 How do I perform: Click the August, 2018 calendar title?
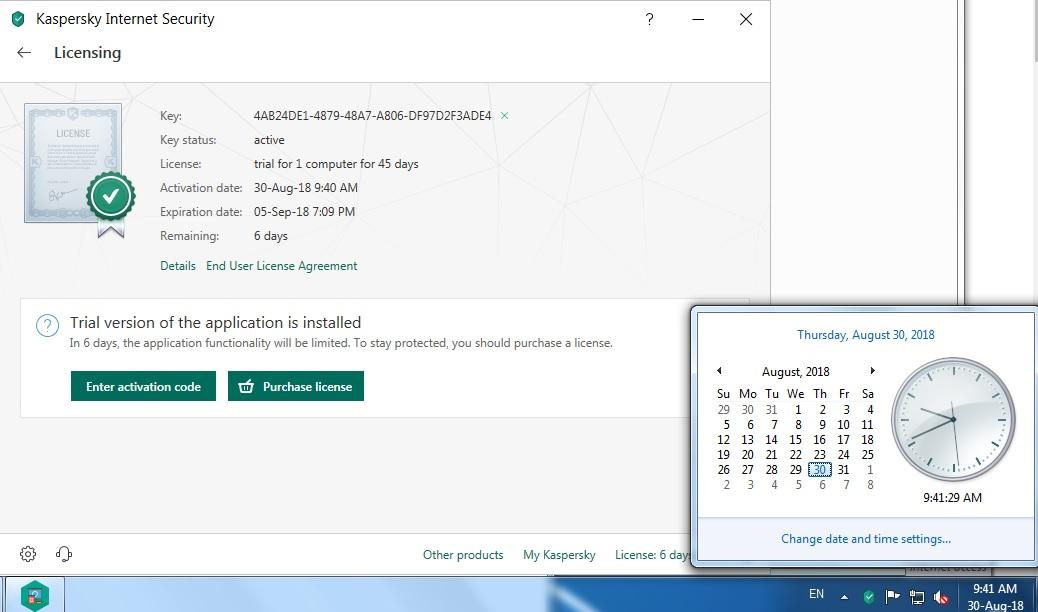tap(796, 372)
